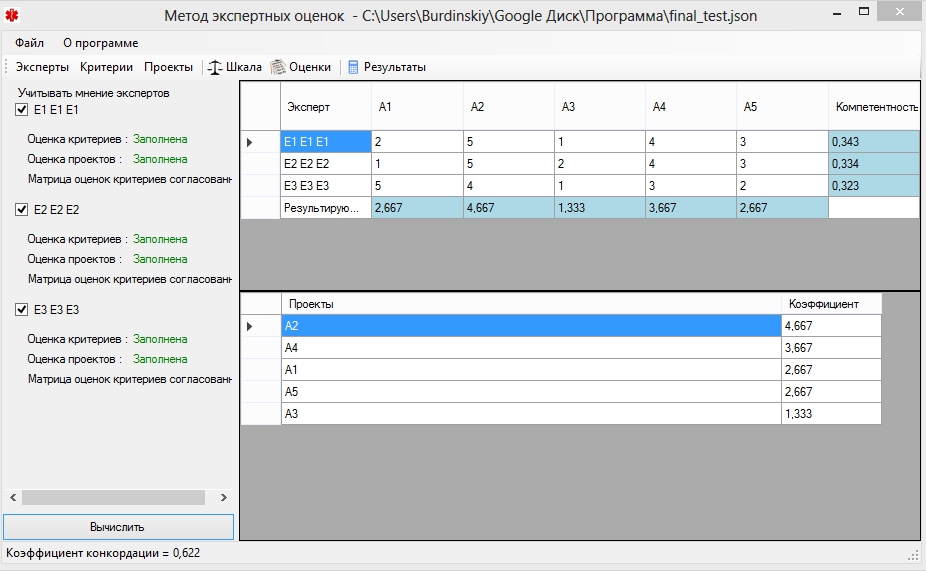Uncheck expert E3 E3 E3 checkbox

22,309
